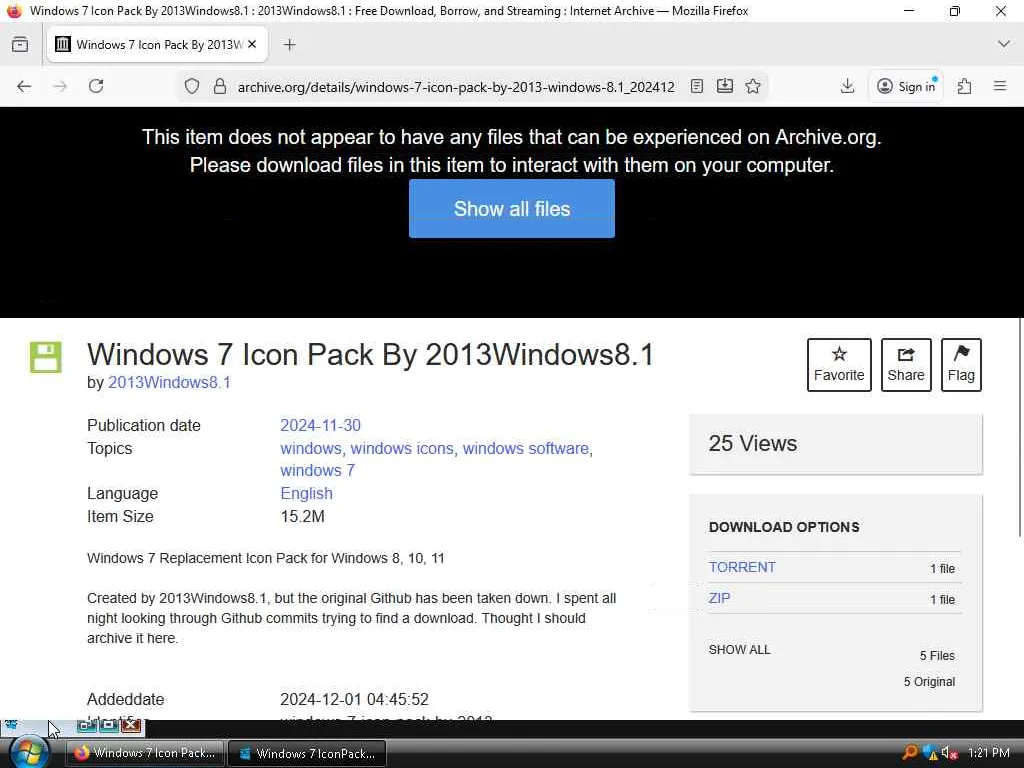Open the 'windows' topic link
Image resolution: width=1024 pixels, height=768 pixels.
310,449
